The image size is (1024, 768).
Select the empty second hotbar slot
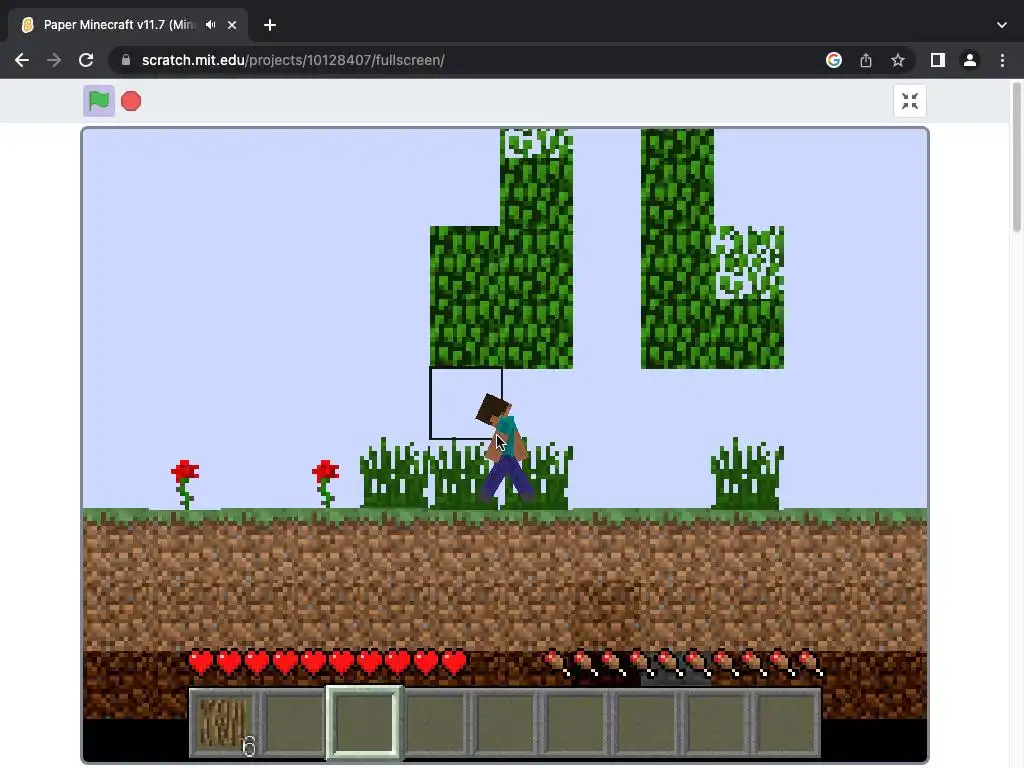(294, 723)
